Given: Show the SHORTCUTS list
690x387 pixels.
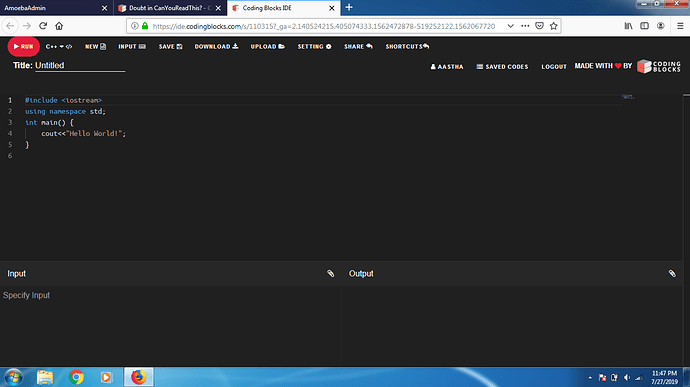Looking at the screenshot, I should coord(407,46).
